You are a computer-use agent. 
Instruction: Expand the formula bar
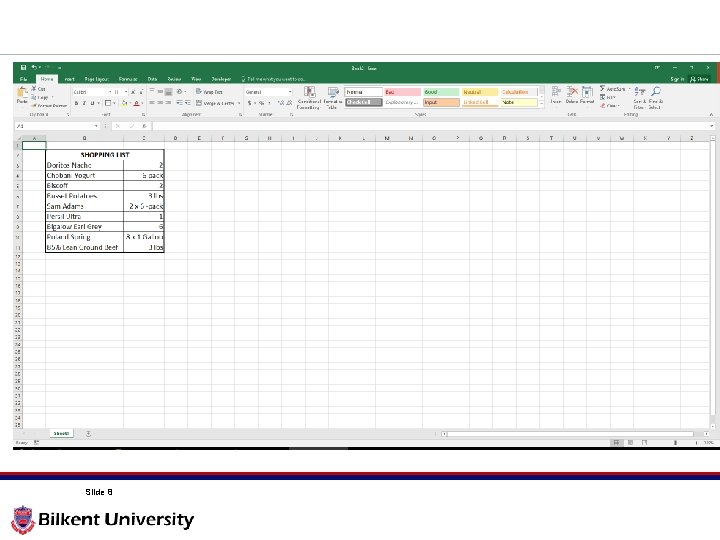(x=712, y=126)
